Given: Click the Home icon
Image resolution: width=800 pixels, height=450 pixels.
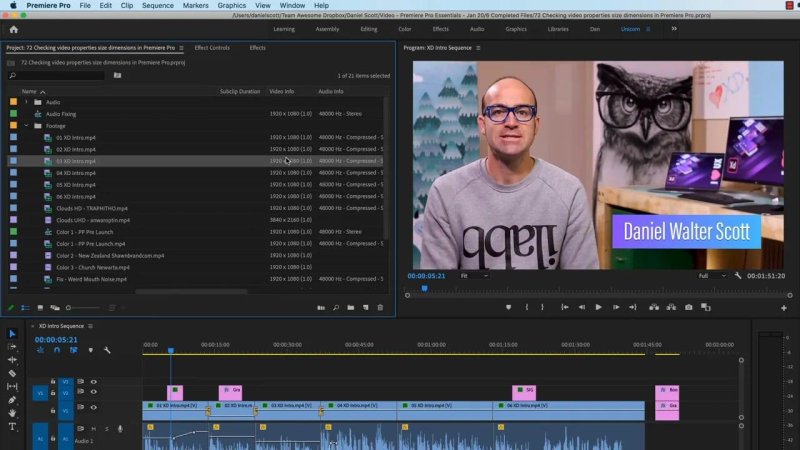Looking at the screenshot, I should click(x=14, y=30).
